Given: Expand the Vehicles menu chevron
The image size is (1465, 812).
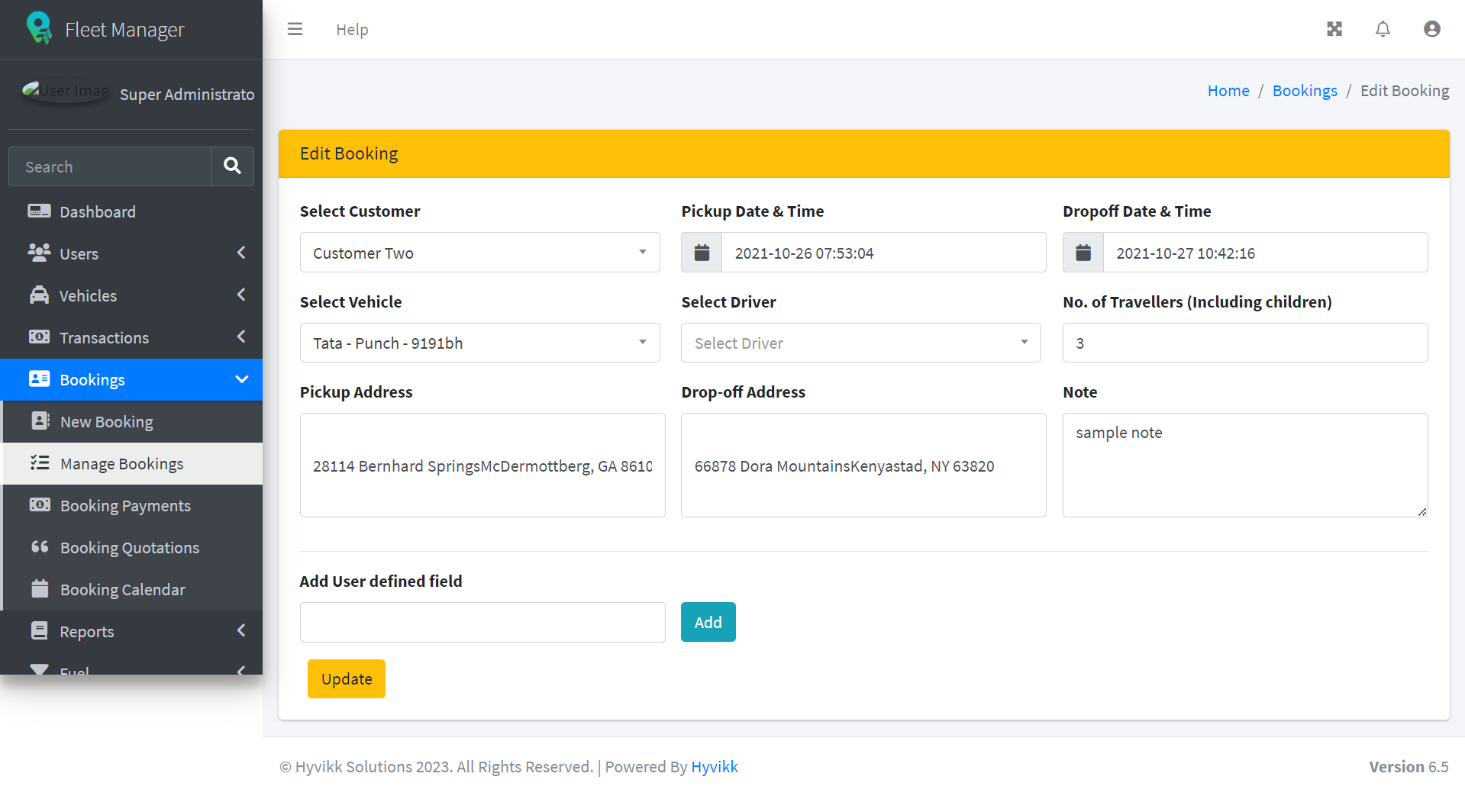Looking at the screenshot, I should pyautogui.click(x=241, y=295).
